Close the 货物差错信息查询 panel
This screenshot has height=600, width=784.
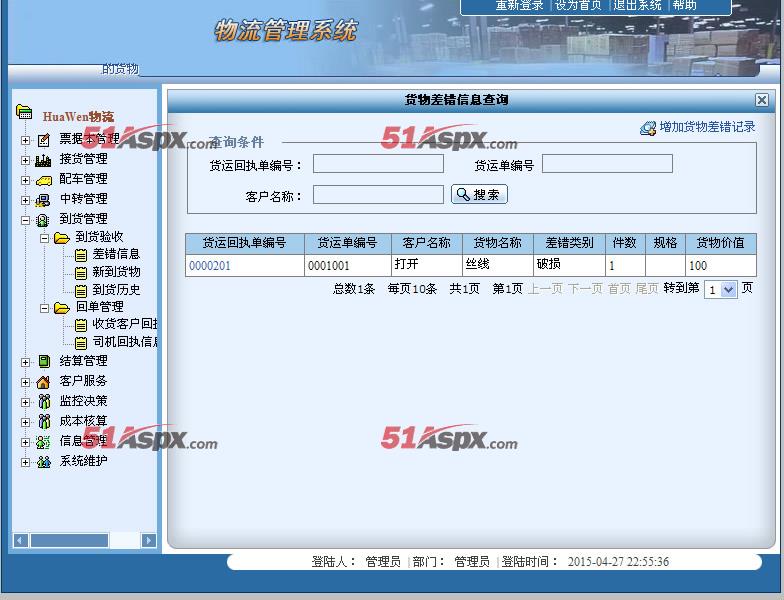(x=762, y=100)
